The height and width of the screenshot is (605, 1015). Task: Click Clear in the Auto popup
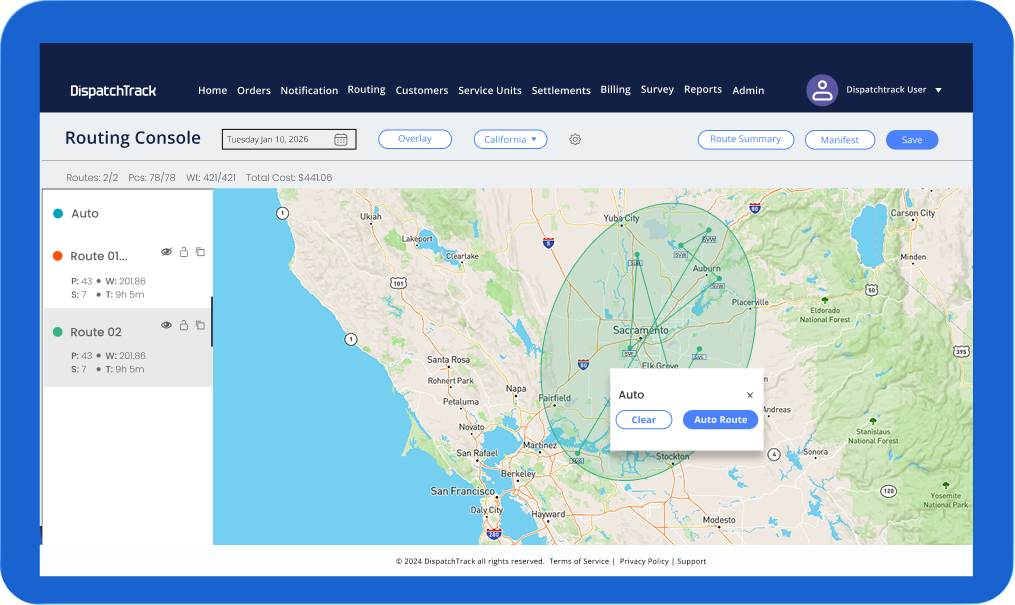(643, 420)
